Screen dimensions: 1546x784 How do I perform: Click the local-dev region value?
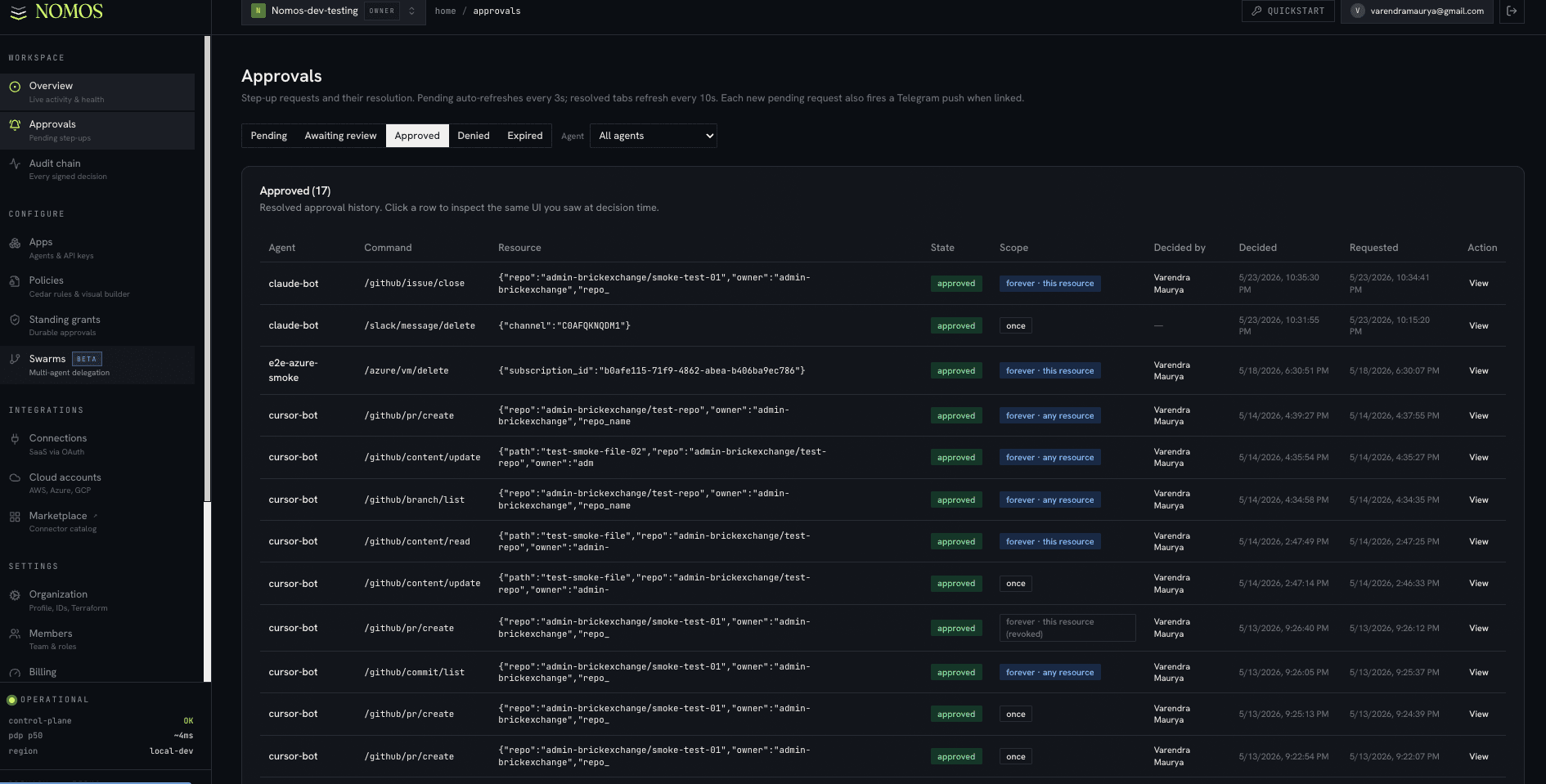click(172, 751)
